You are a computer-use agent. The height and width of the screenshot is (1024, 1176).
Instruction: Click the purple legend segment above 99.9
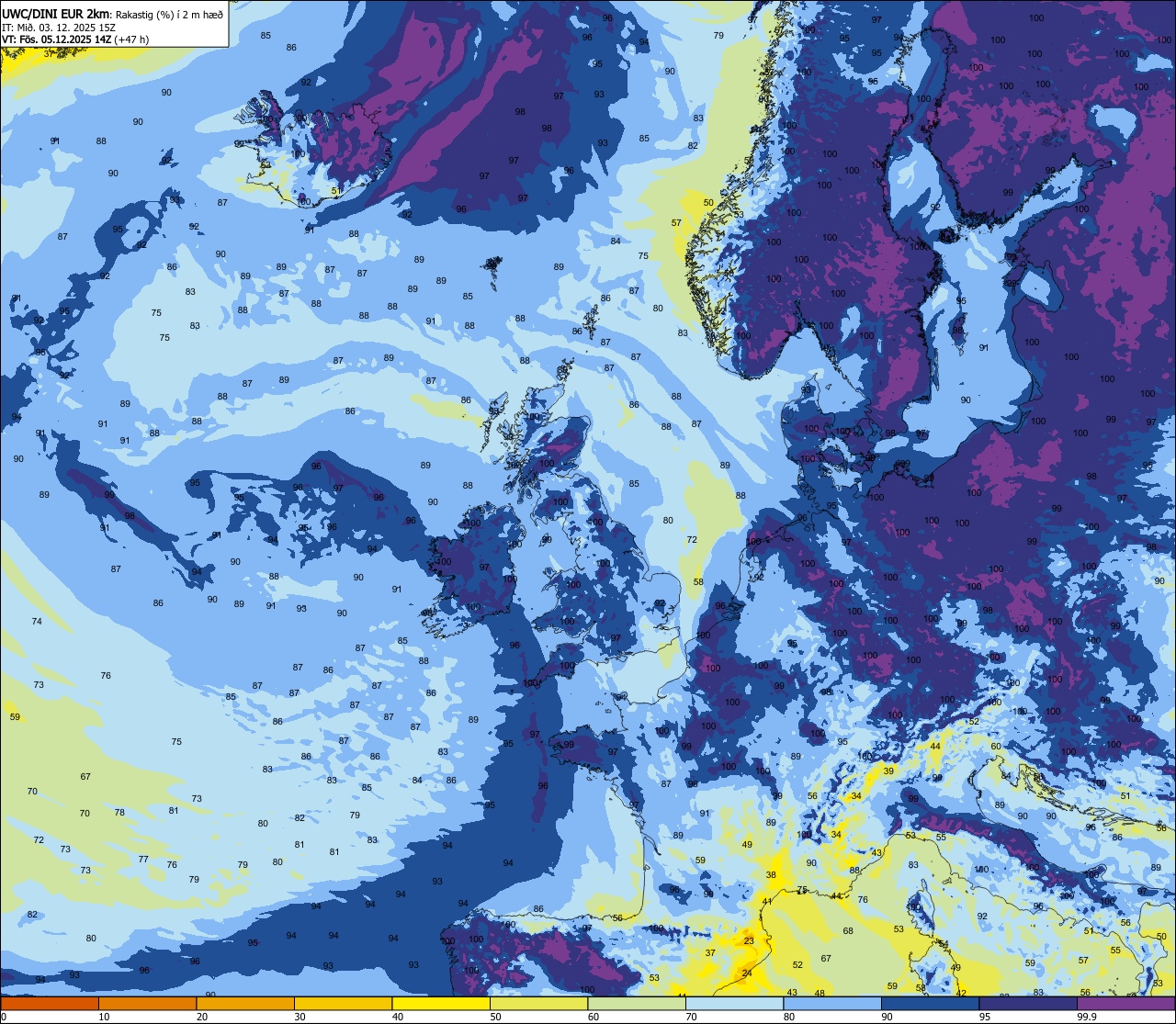point(1126,1003)
